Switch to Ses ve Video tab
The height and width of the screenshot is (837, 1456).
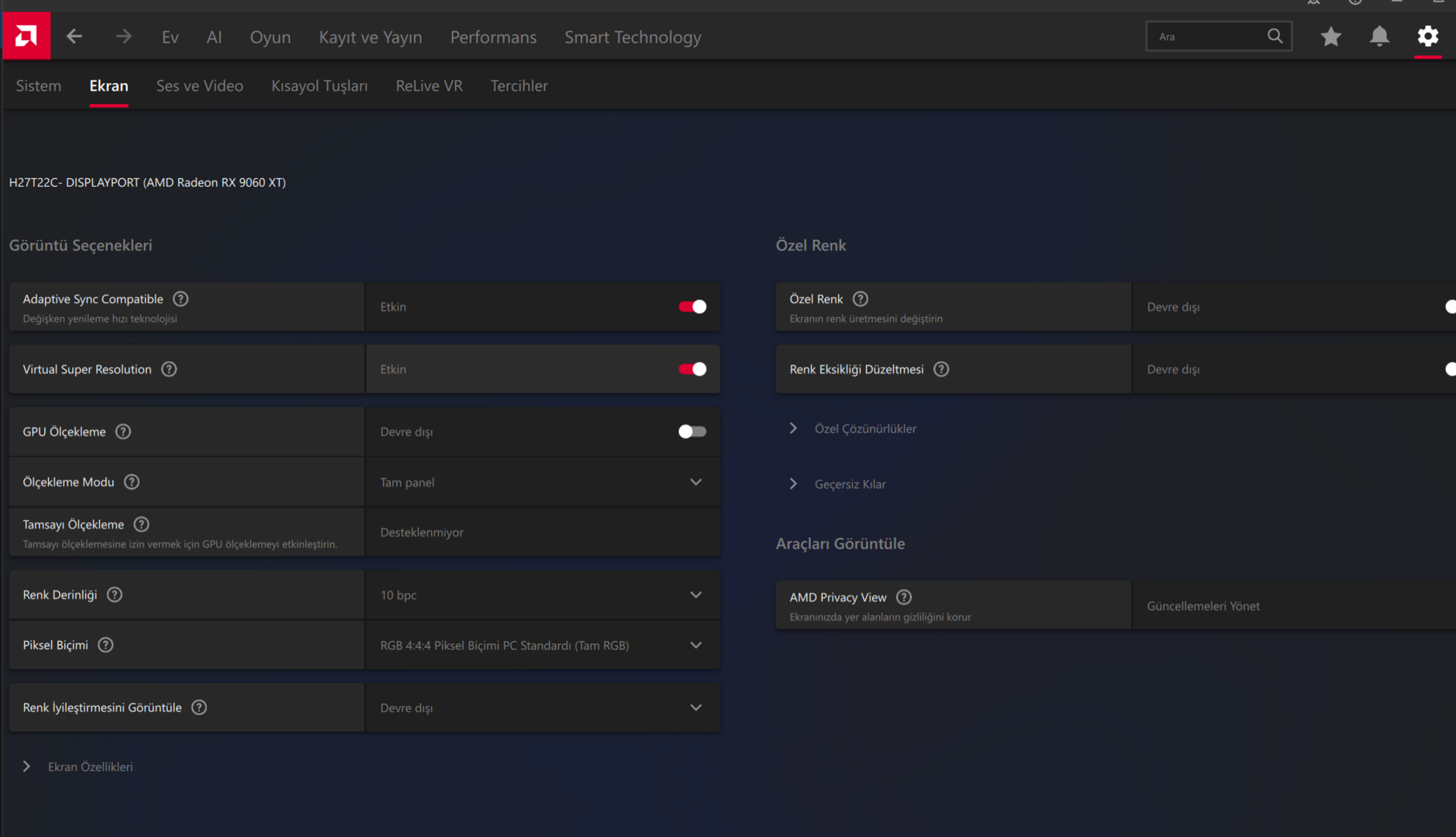(x=200, y=86)
